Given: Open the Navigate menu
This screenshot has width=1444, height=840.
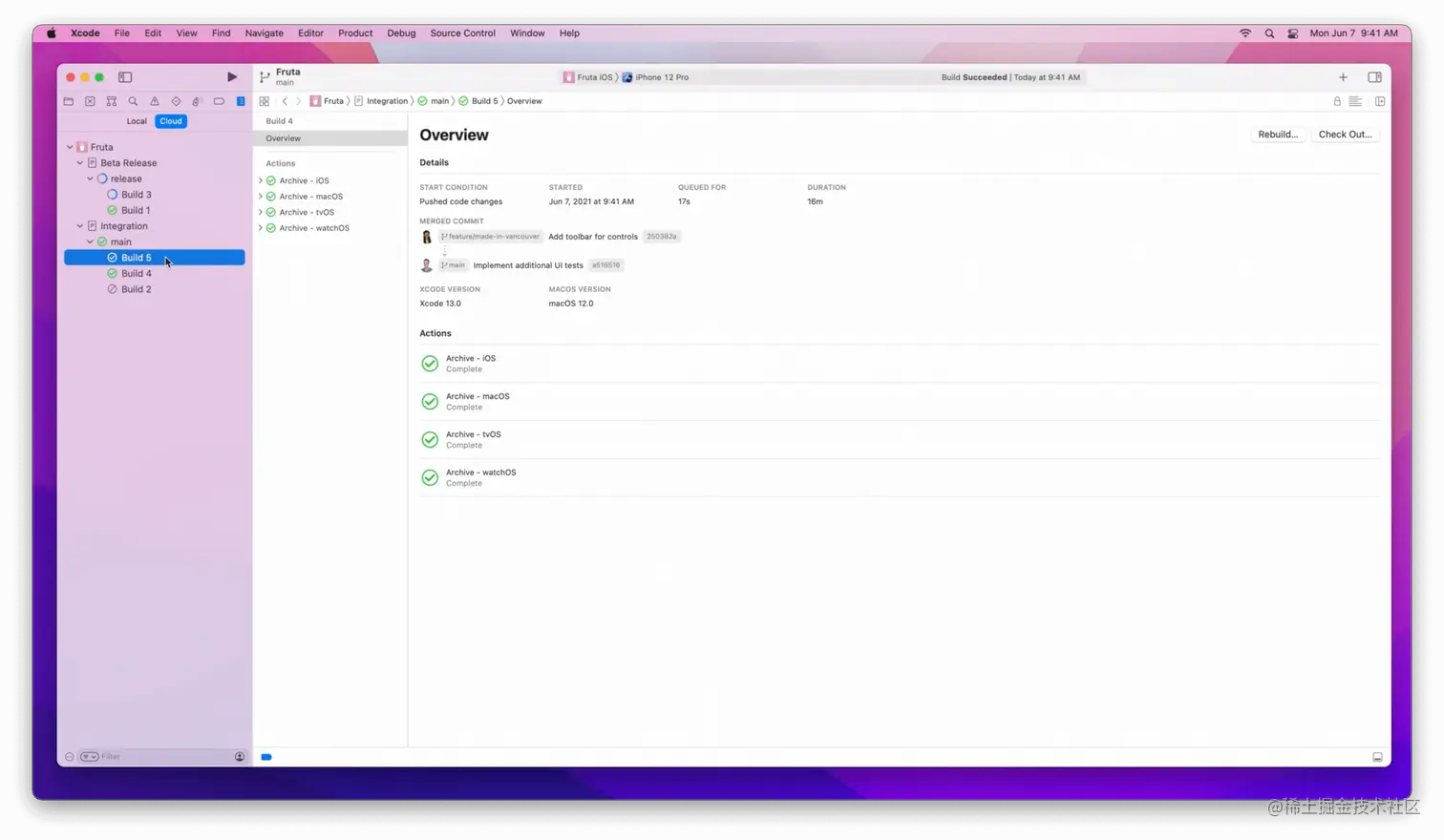Looking at the screenshot, I should tap(264, 33).
